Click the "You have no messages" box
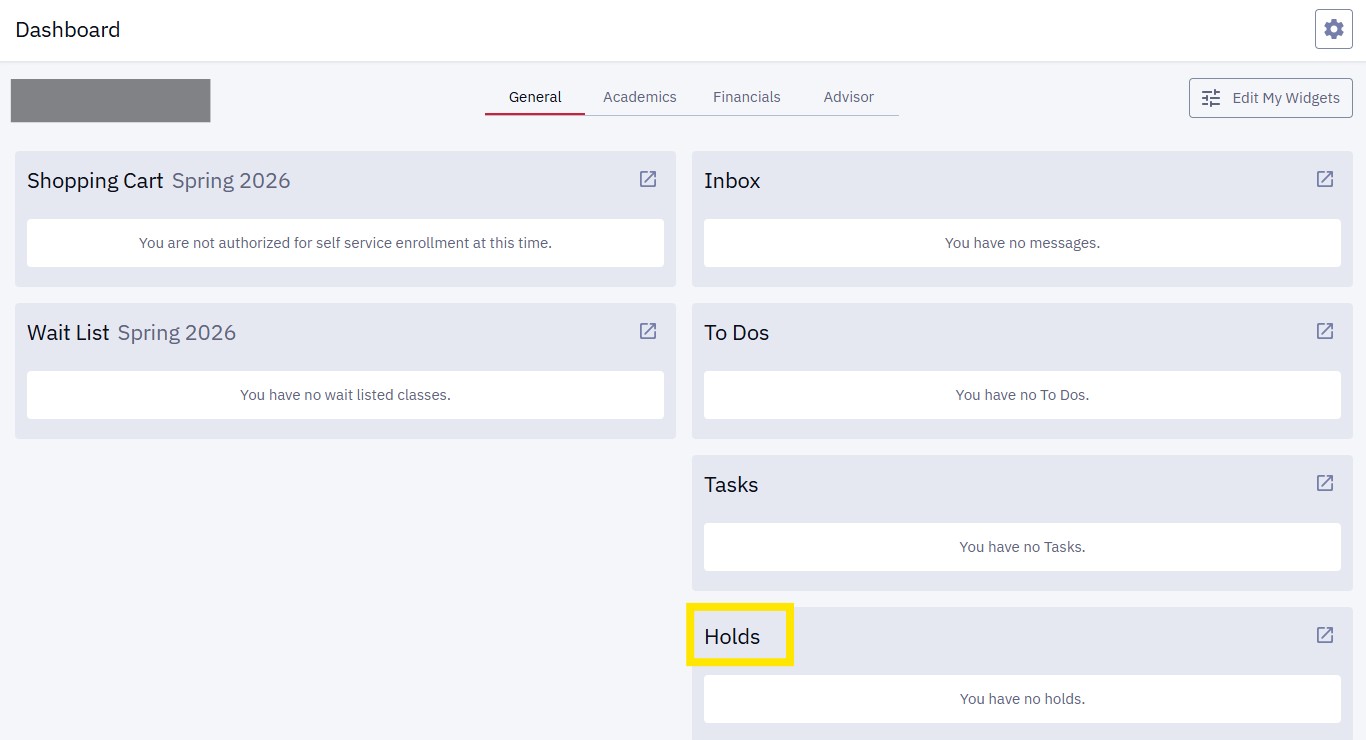 tap(1022, 243)
